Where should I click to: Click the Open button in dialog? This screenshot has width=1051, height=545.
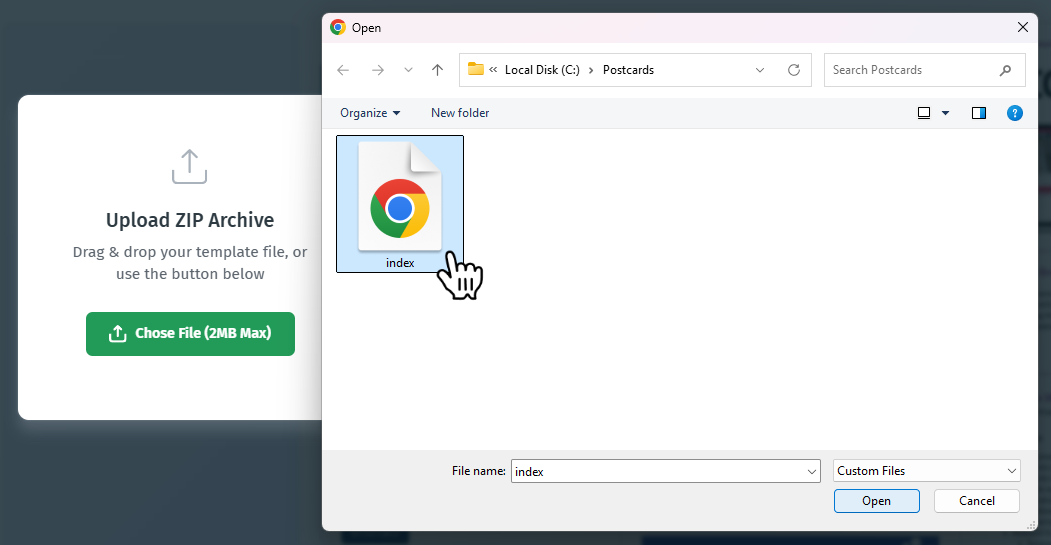(x=876, y=501)
